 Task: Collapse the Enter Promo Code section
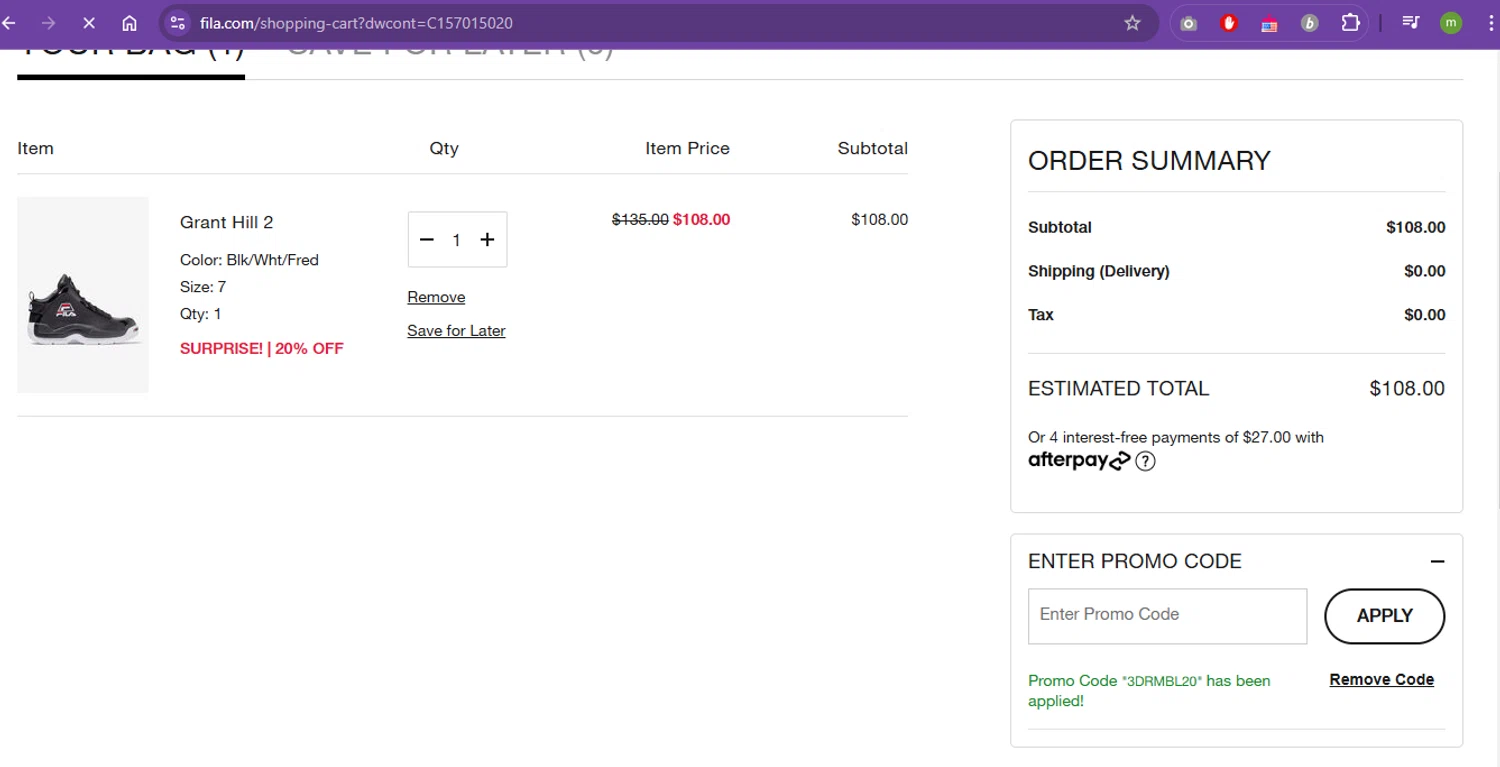[x=1437, y=561]
